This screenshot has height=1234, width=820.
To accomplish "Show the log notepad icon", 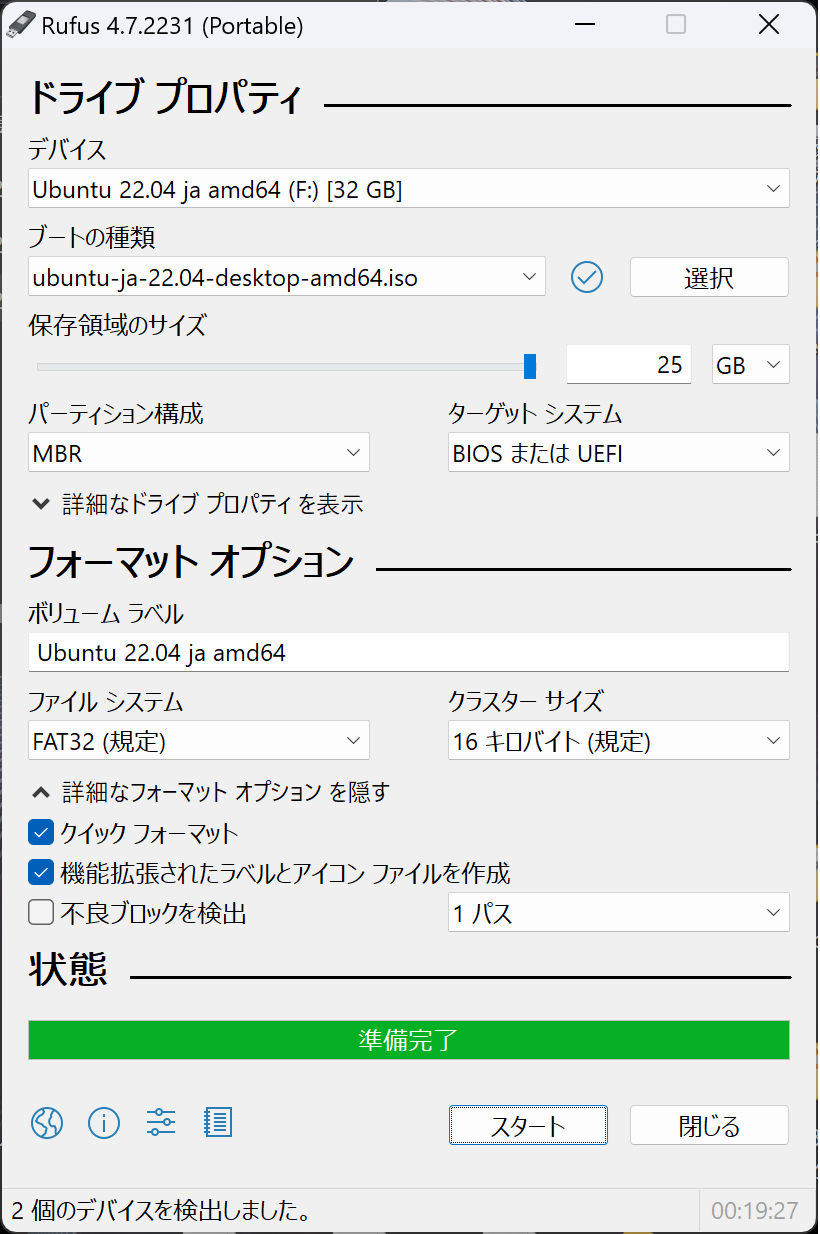I will pyautogui.click(x=218, y=1123).
